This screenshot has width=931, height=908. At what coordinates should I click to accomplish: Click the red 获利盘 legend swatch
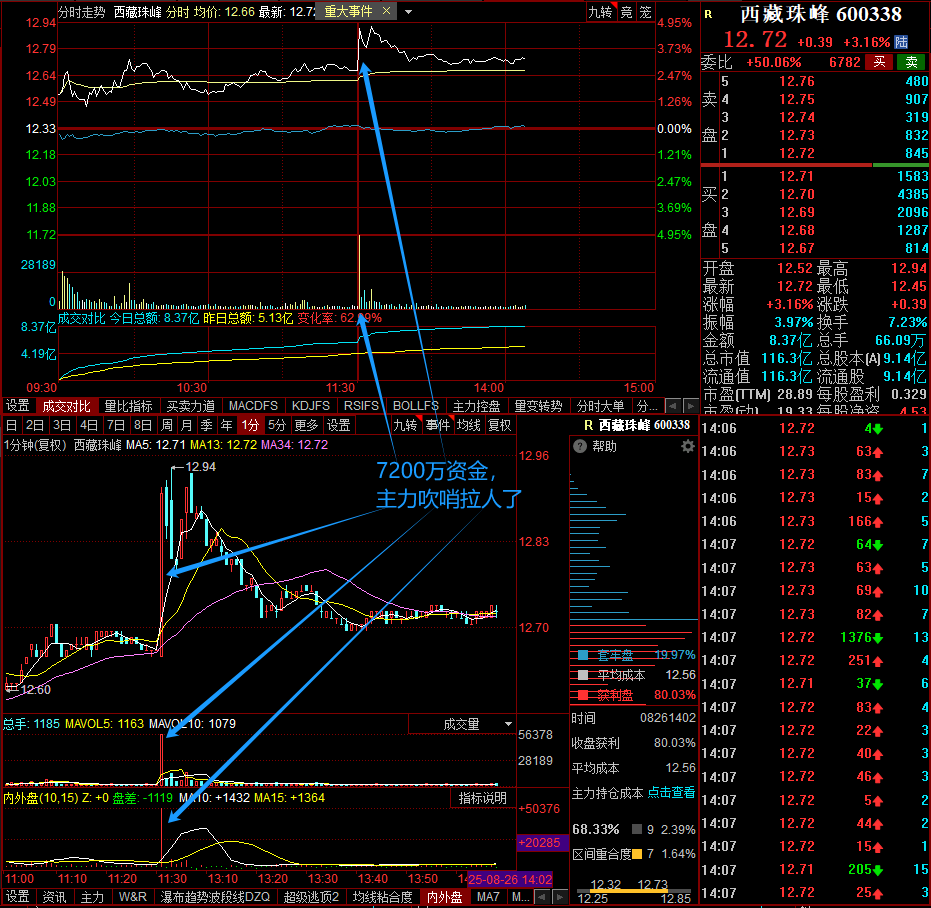[583, 695]
